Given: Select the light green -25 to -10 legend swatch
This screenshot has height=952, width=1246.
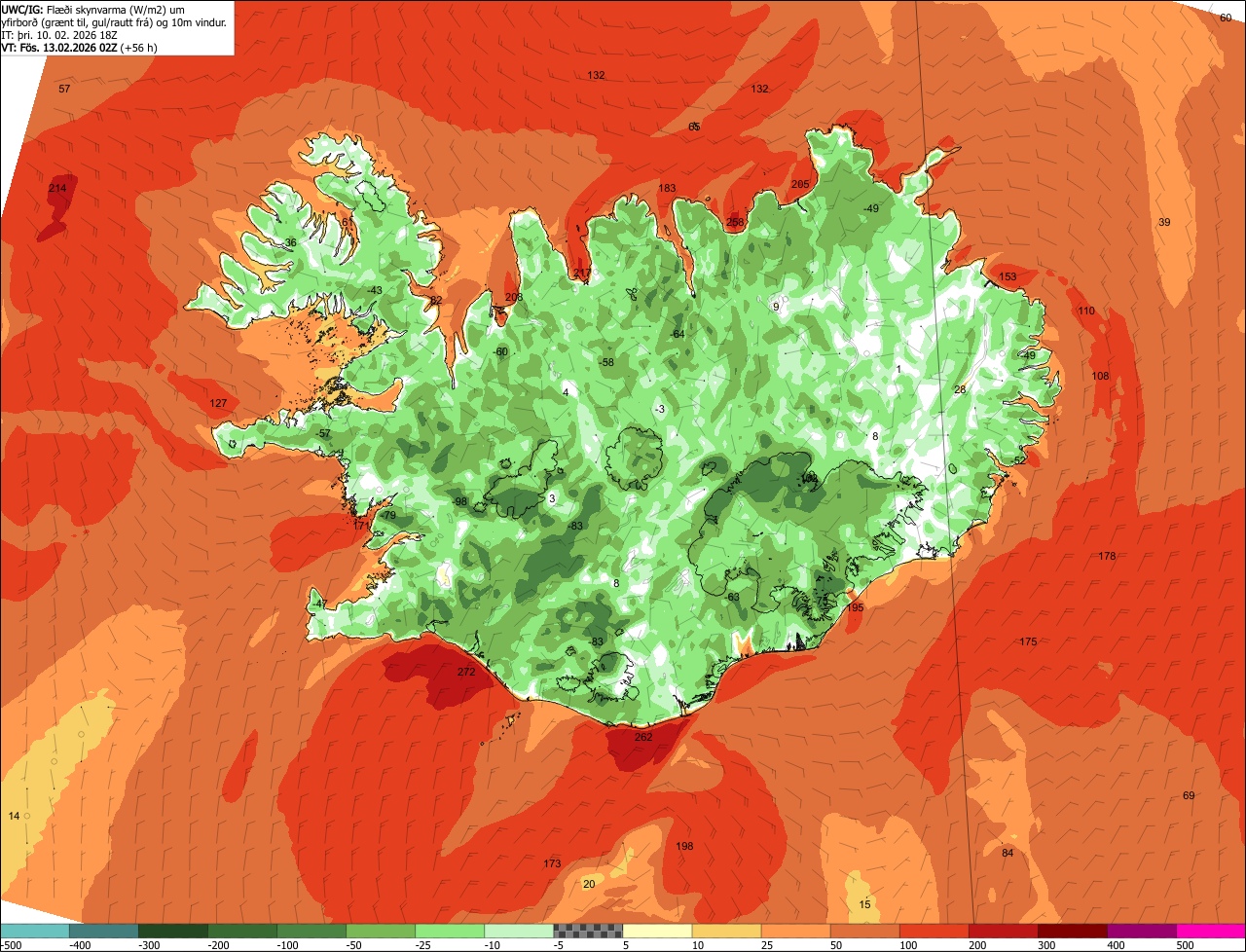Looking at the screenshot, I should tap(450, 931).
